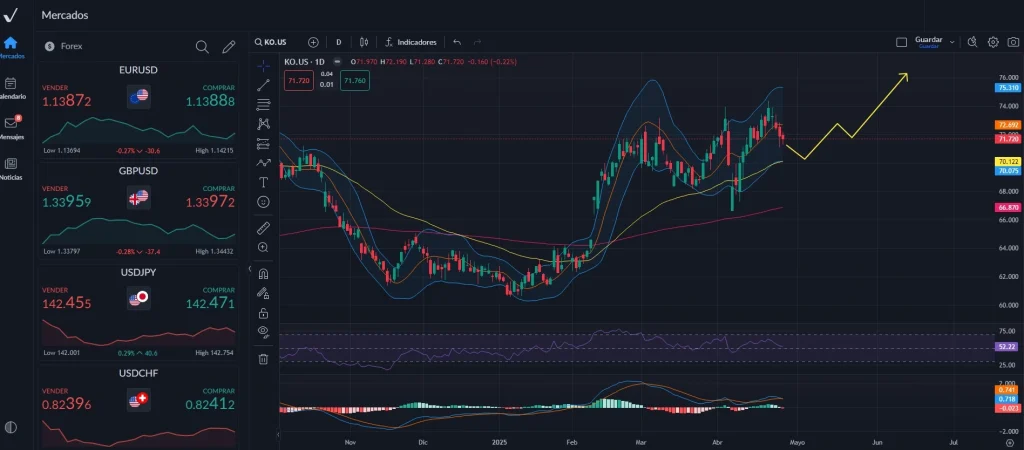Select the emoji smiley tool
The image size is (1024, 450).
(263, 202)
